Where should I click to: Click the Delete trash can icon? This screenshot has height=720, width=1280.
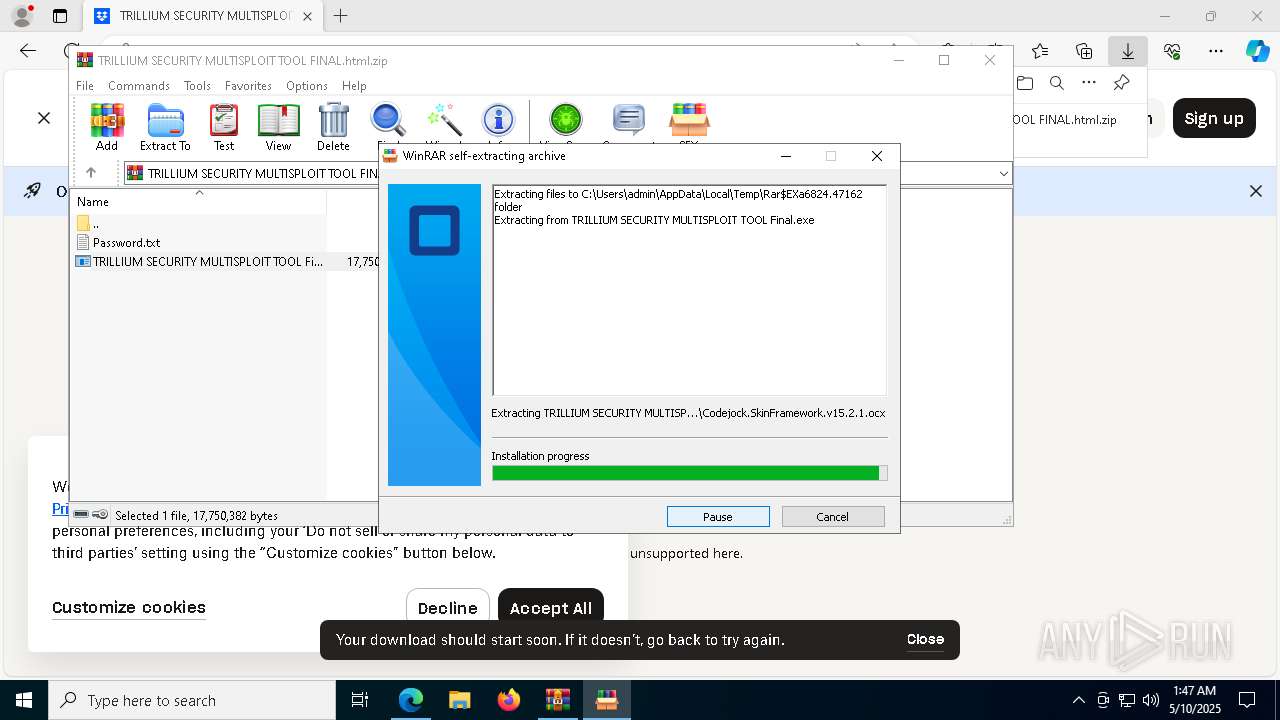coord(333,127)
